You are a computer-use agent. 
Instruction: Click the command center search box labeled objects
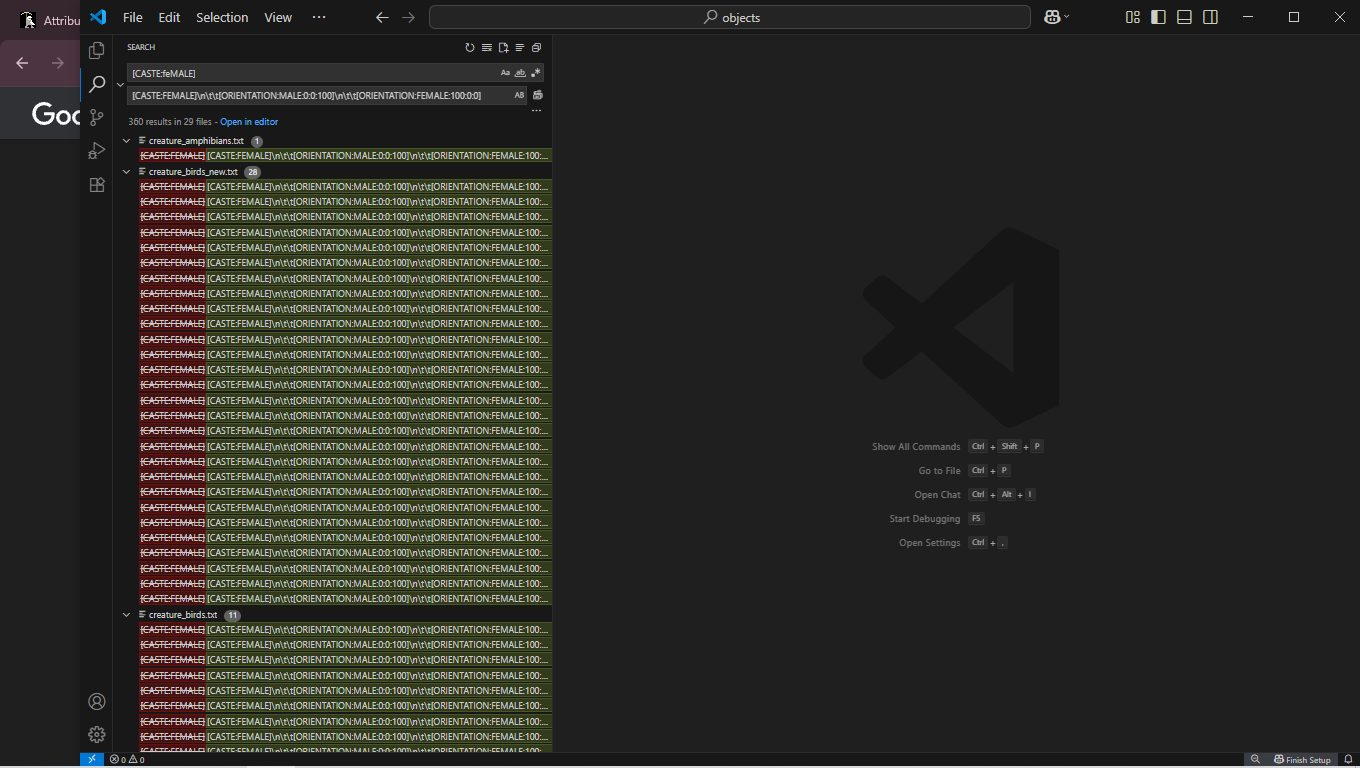(x=730, y=17)
